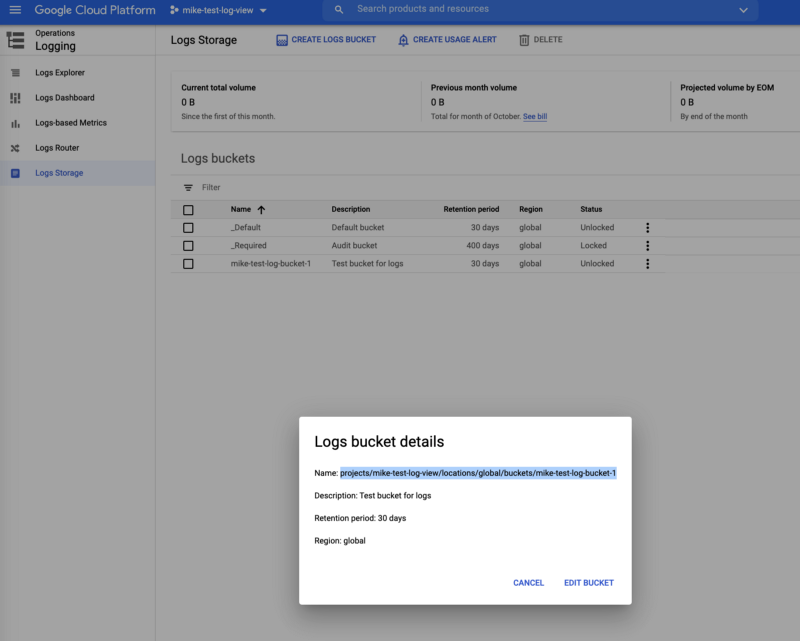
Task: Check the mike-test-log-bucket-1 checkbox
Action: pyautogui.click(x=188, y=264)
